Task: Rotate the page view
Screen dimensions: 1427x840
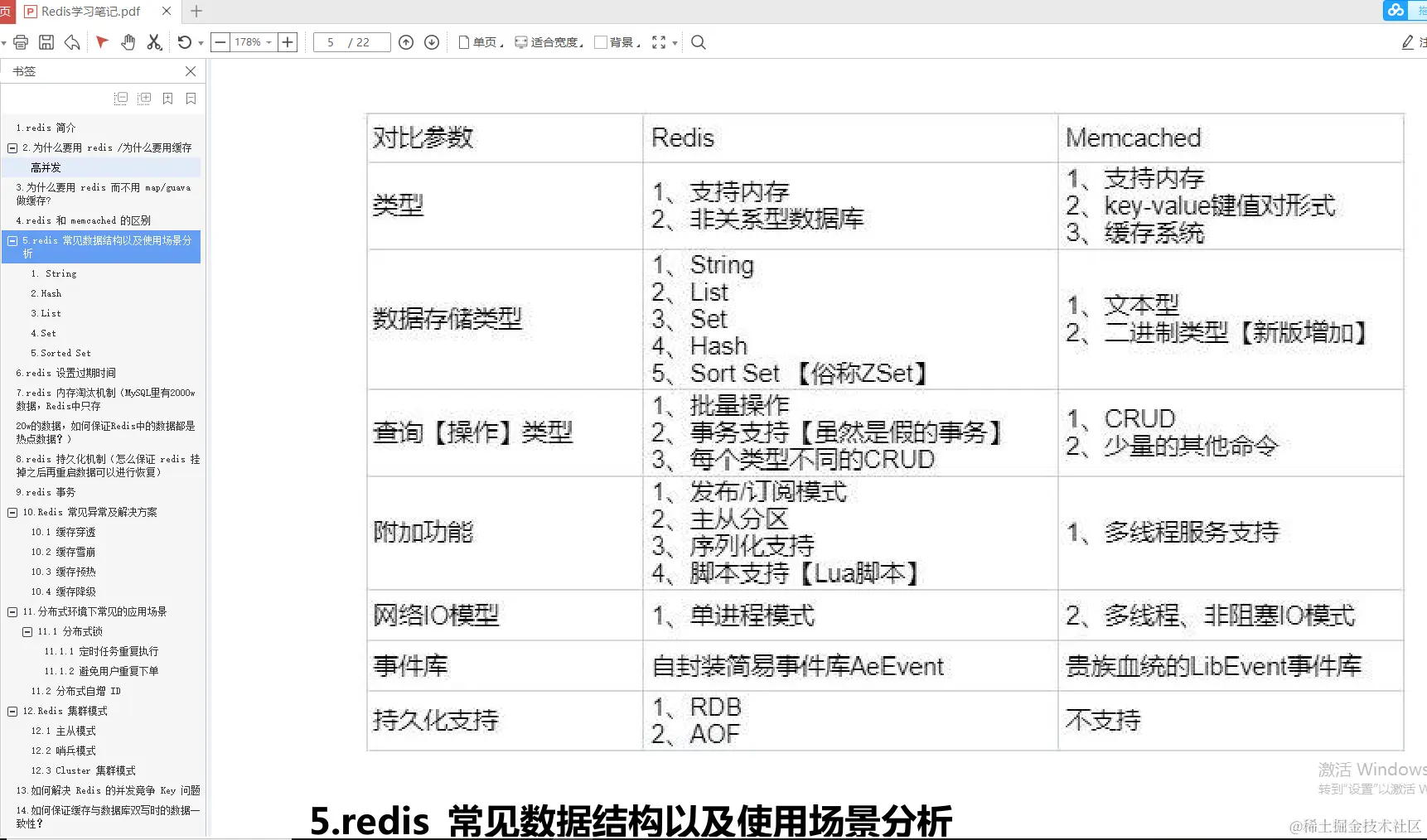Action: [x=182, y=42]
